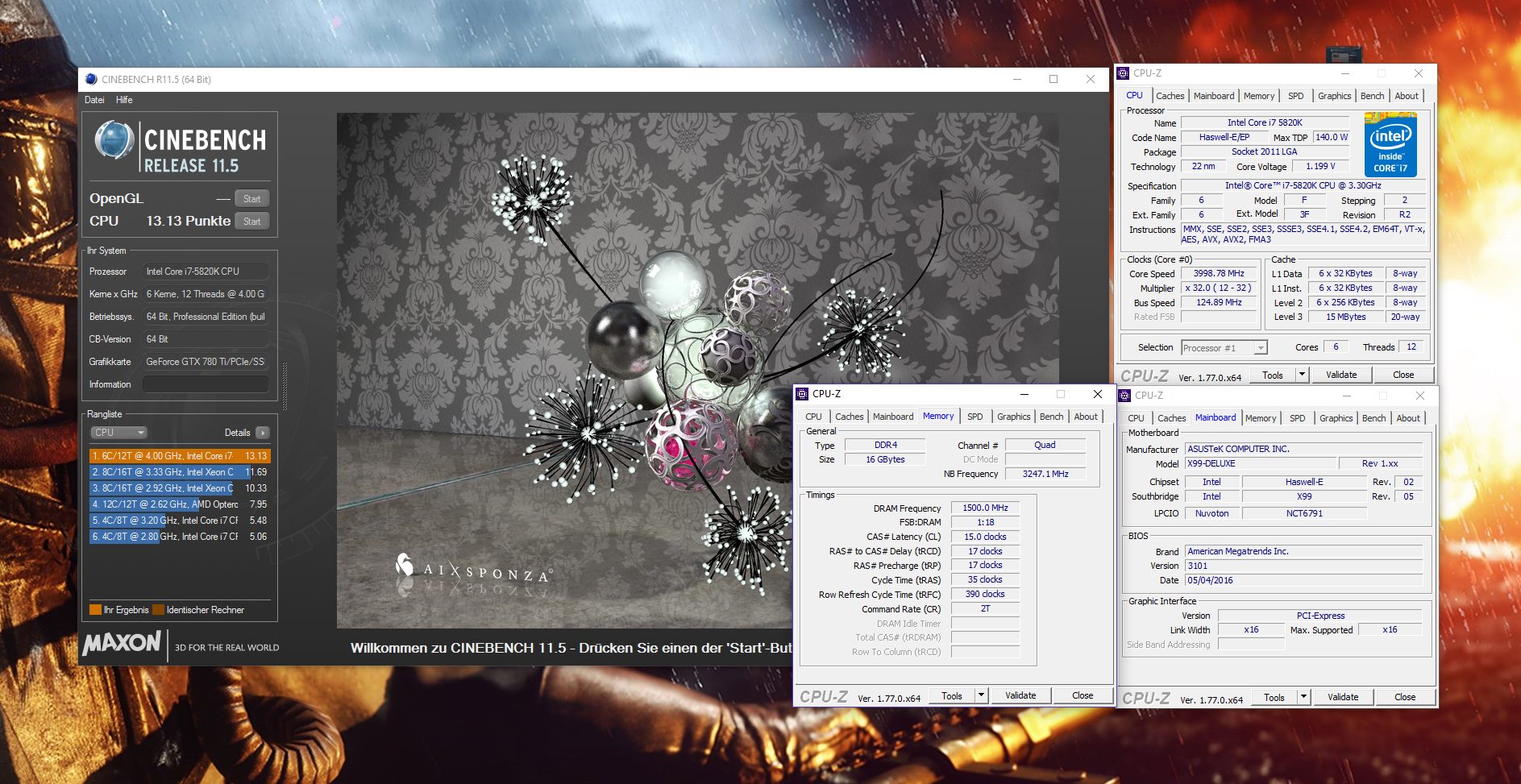Open Tools dropdown arrow in Mainboard CPU-Z window
The image size is (1521, 784).
pyautogui.click(x=1303, y=697)
